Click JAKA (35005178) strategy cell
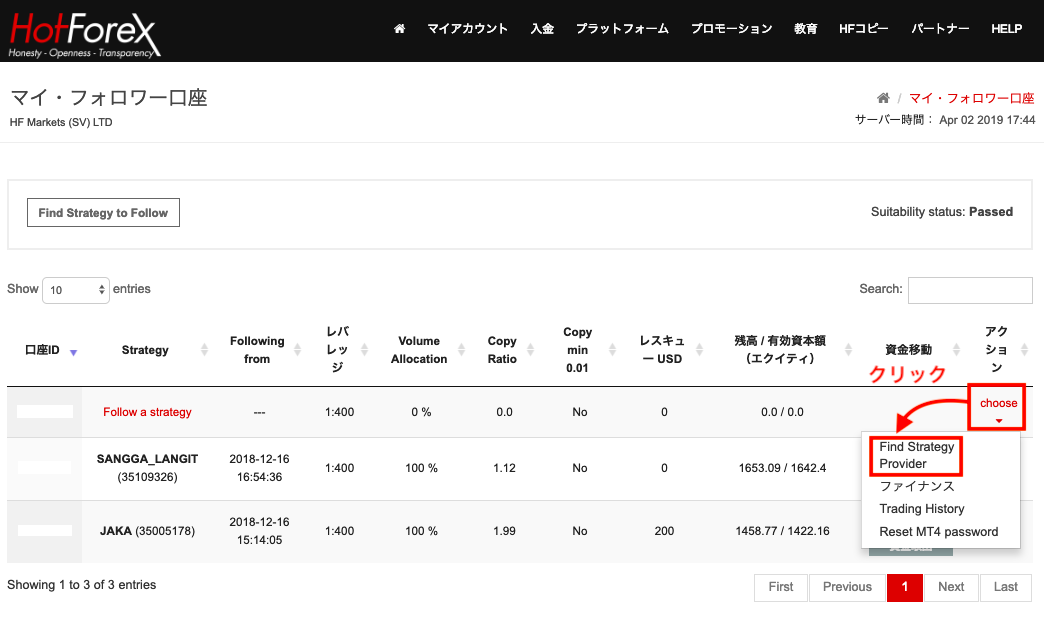This screenshot has width=1044, height=620. (147, 531)
